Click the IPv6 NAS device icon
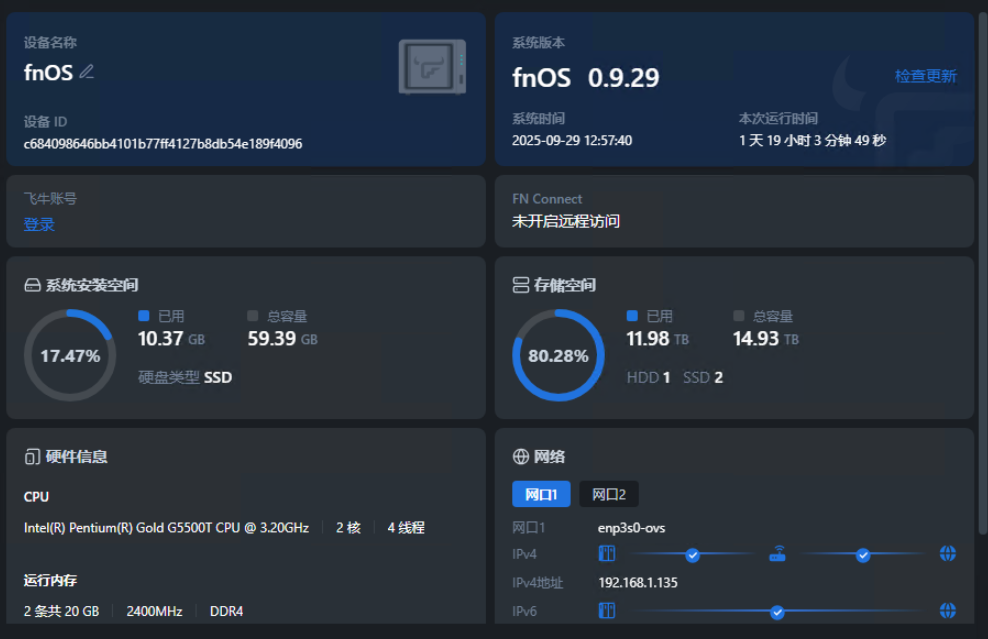 (x=607, y=610)
